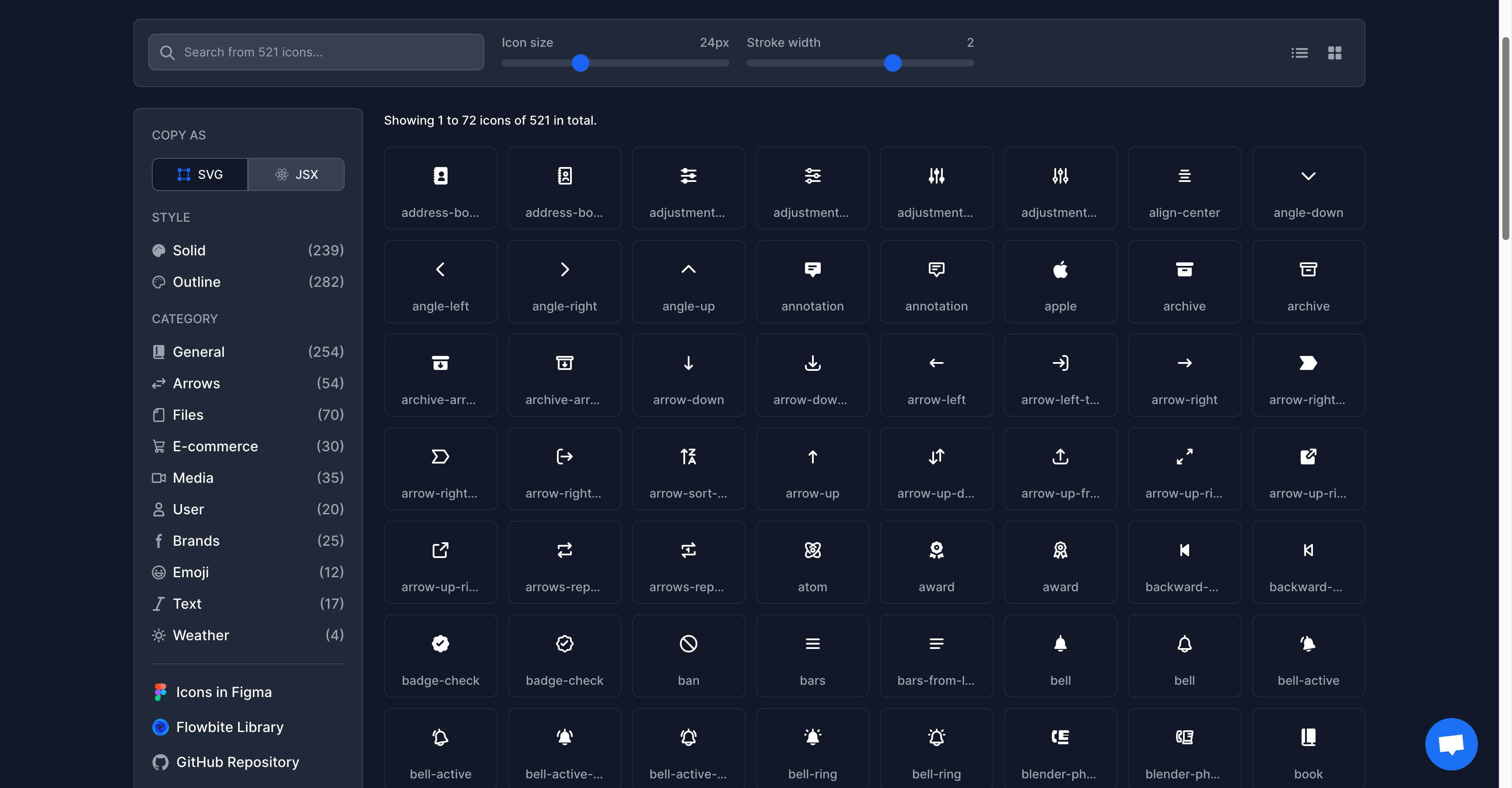
Task: Show the E-commerce category
Action: (248, 446)
